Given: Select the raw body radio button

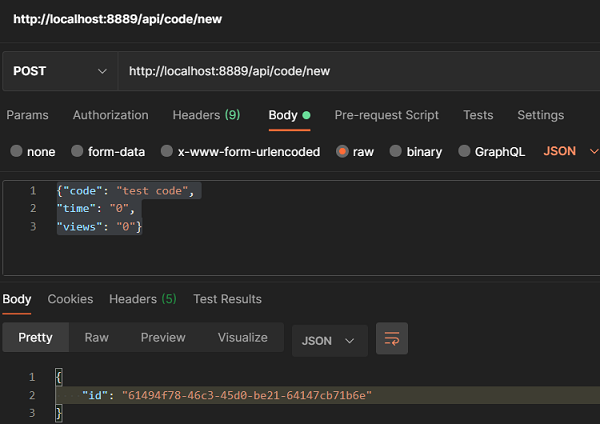Looking at the screenshot, I should 343,152.
